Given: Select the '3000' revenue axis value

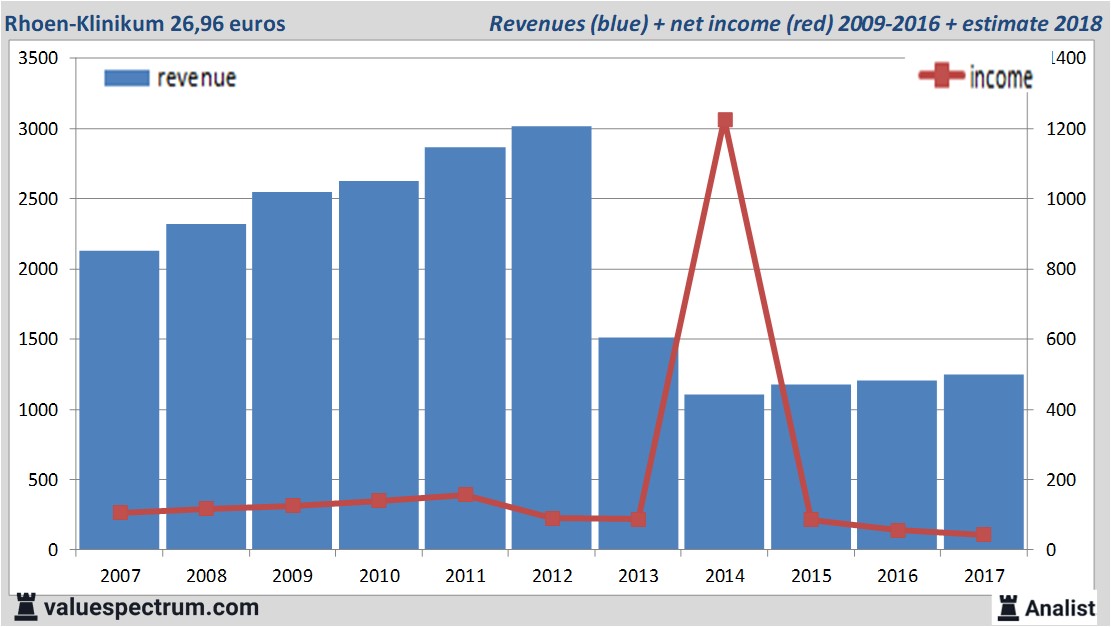Looking at the screenshot, I should (x=38, y=129).
